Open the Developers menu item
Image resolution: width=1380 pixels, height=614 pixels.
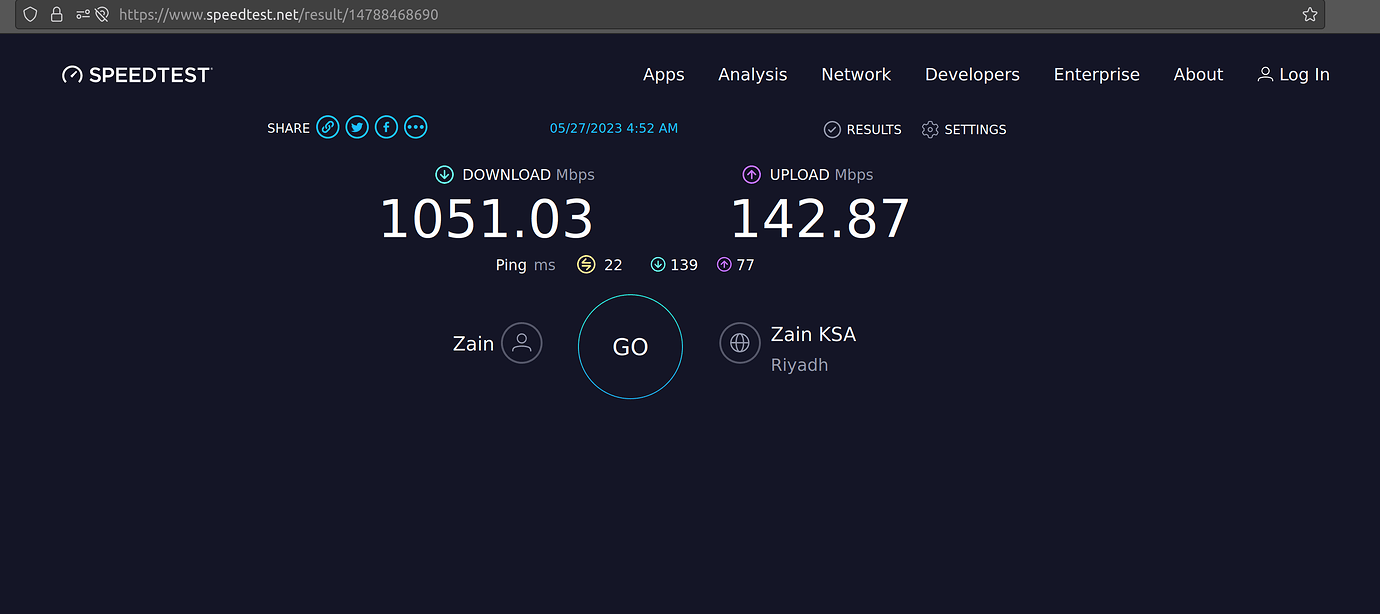point(972,74)
